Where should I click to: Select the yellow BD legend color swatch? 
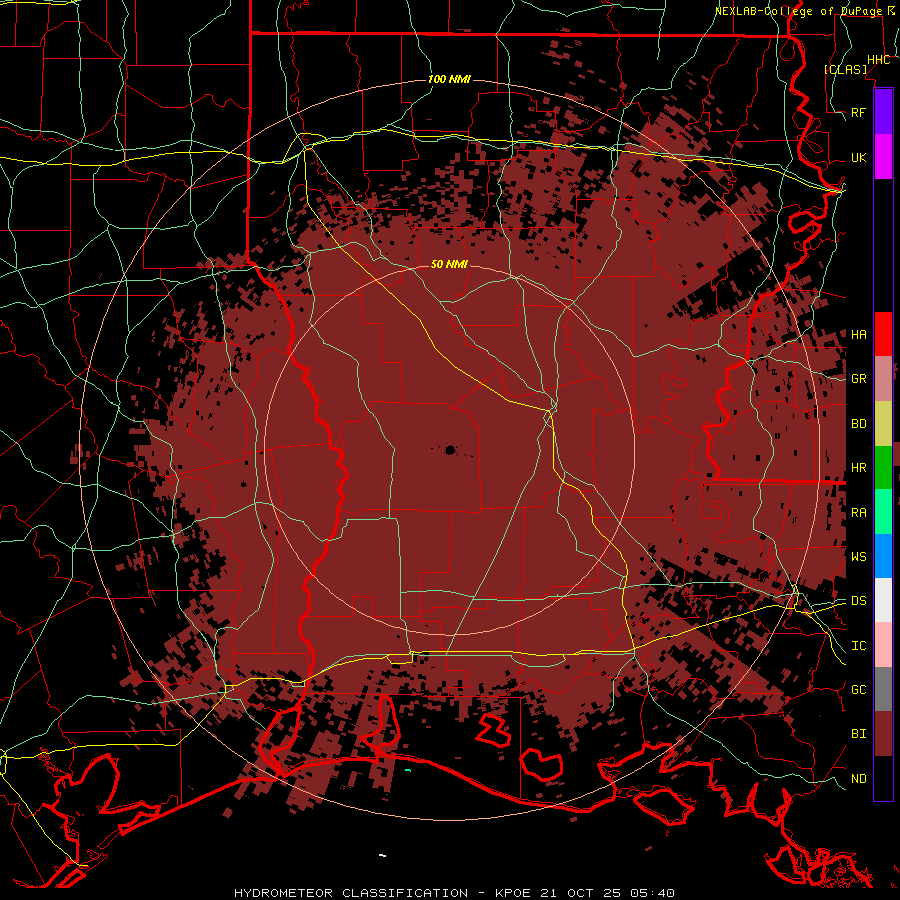coord(883,424)
